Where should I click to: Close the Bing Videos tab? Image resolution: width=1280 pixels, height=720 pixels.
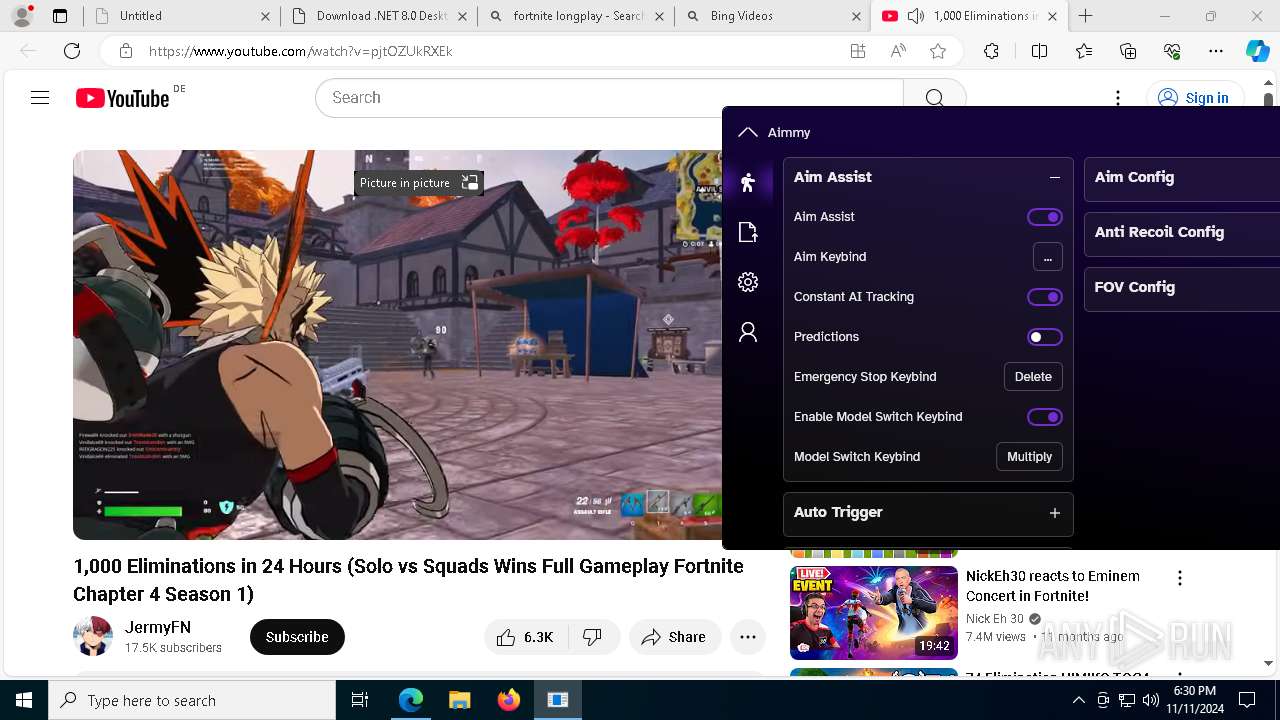coord(856,16)
